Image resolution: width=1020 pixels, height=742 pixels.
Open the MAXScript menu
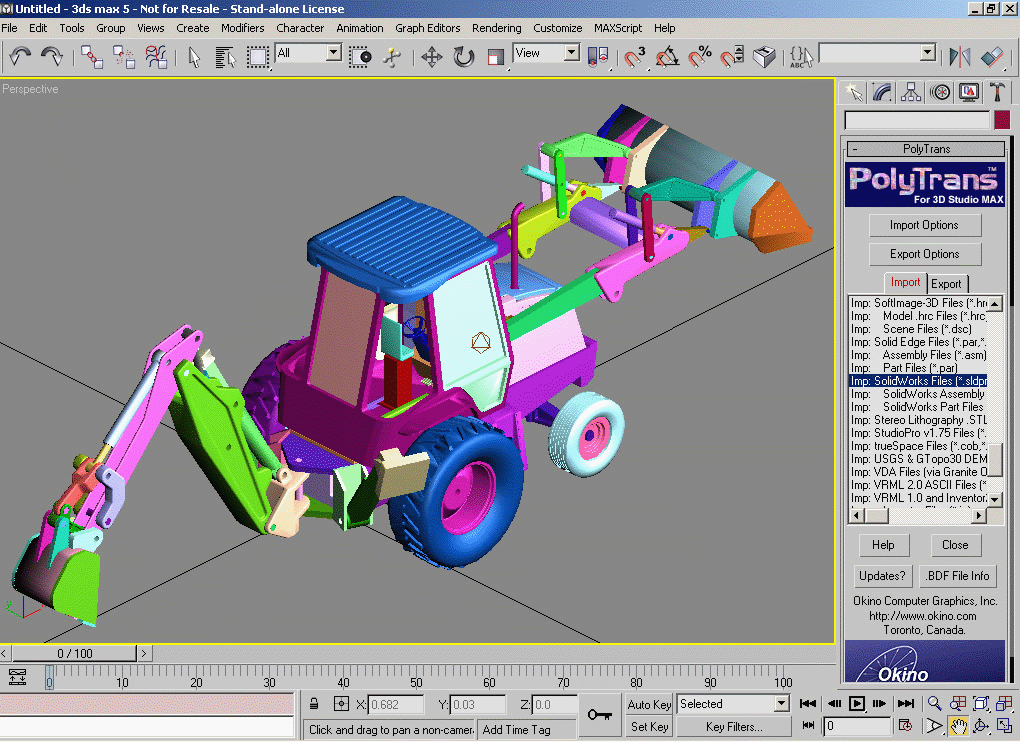617,28
